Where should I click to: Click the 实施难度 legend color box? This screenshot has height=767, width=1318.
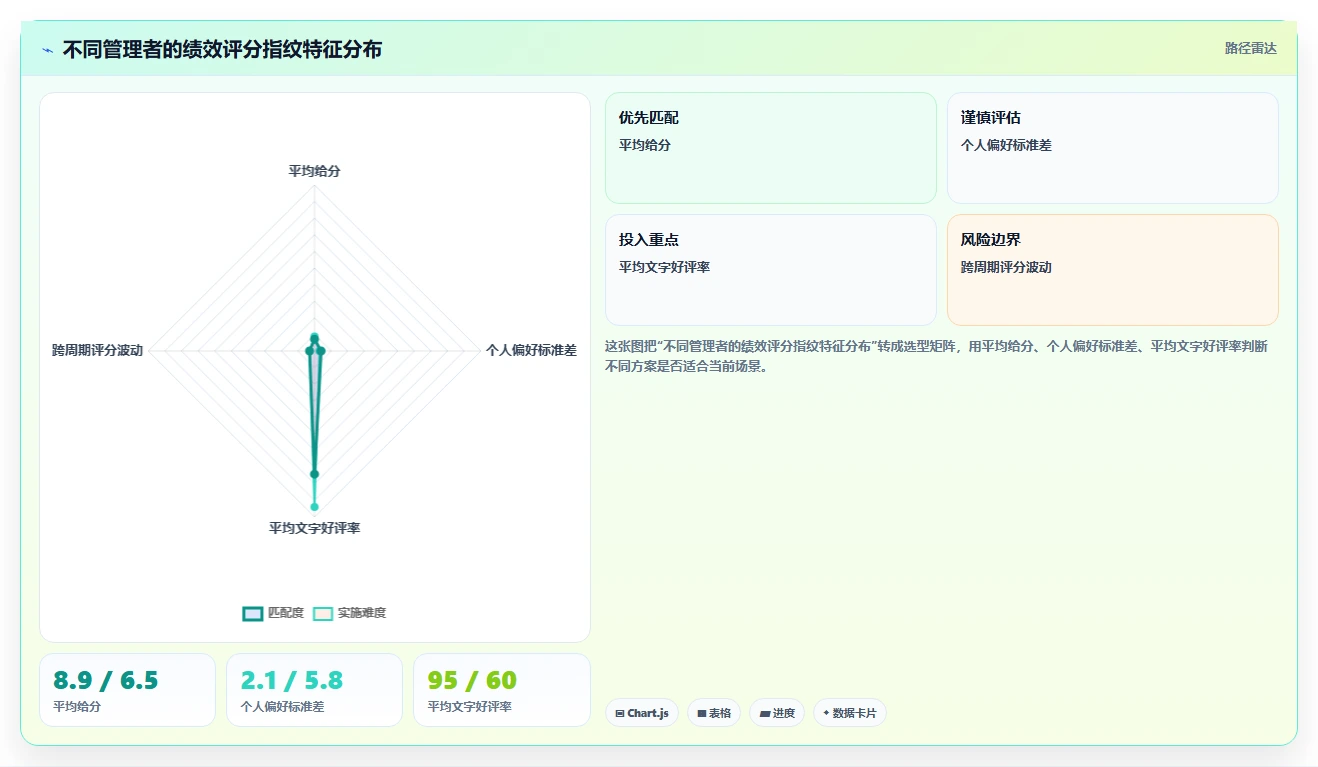tap(322, 613)
